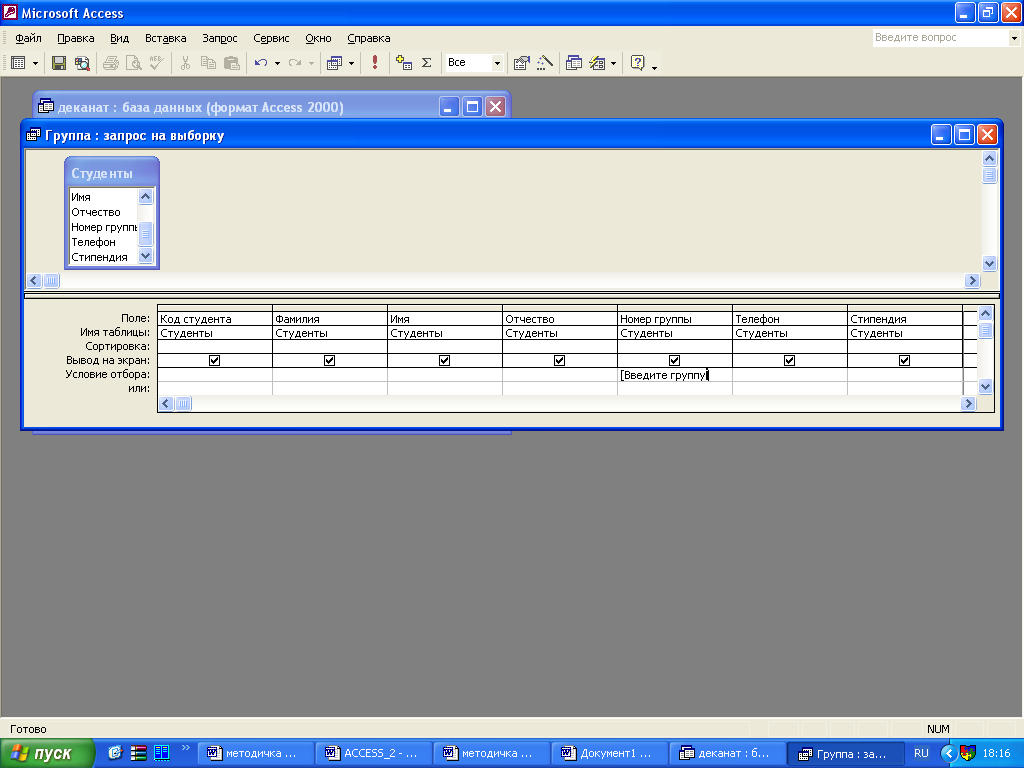Uncheck show box for Код студента column
Screen dimensions: 1024x768
point(214,360)
